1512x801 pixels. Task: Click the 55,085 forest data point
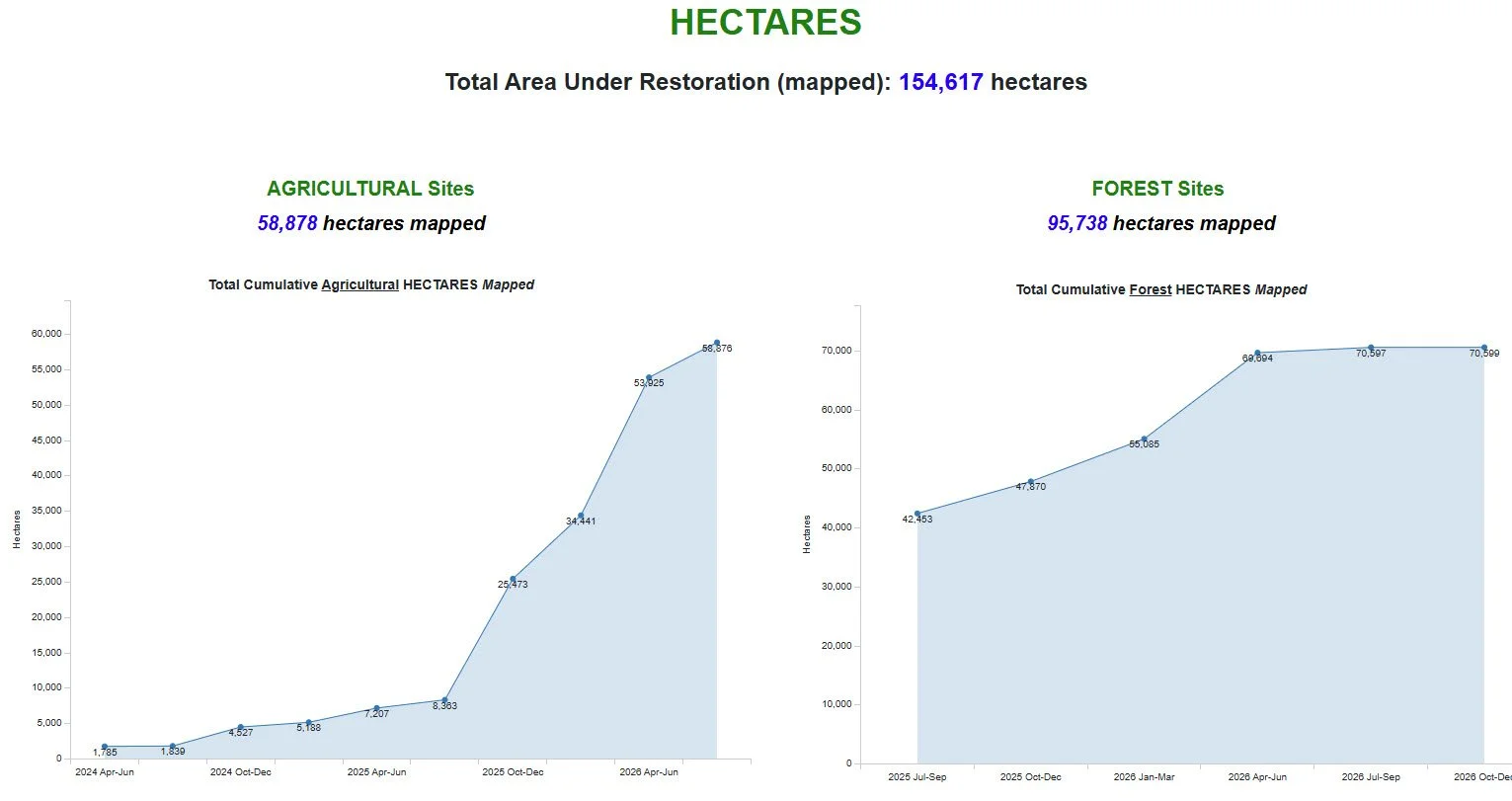1145,440
